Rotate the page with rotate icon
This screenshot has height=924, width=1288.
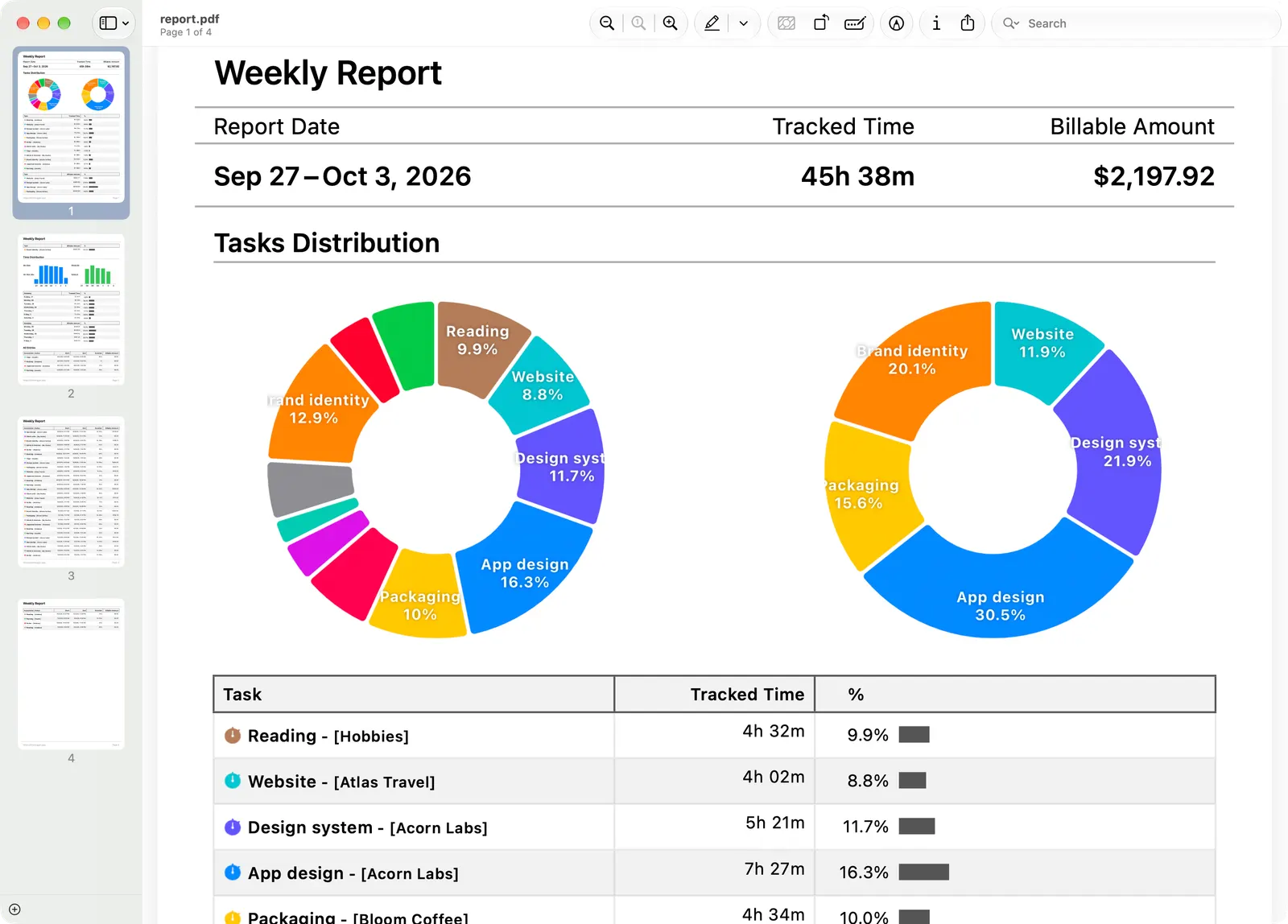pyautogui.click(x=821, y=23)
